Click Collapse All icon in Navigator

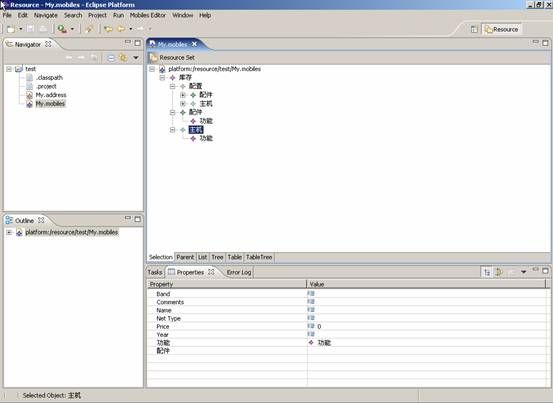(111, 58)
